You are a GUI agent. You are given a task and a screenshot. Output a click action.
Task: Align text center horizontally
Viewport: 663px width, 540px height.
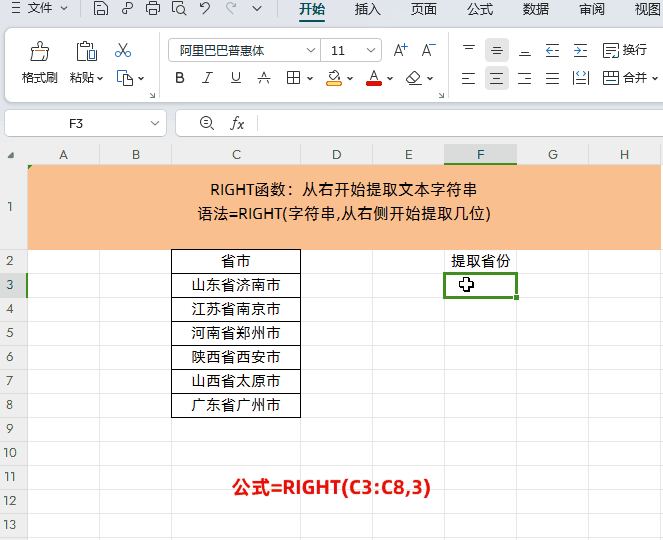497,78
